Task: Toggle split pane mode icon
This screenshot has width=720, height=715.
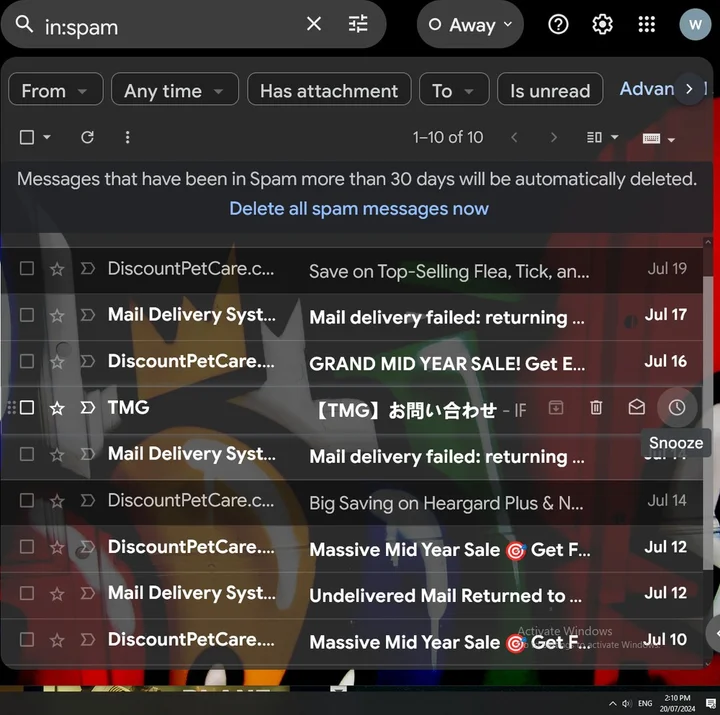Action: (594, 137)
